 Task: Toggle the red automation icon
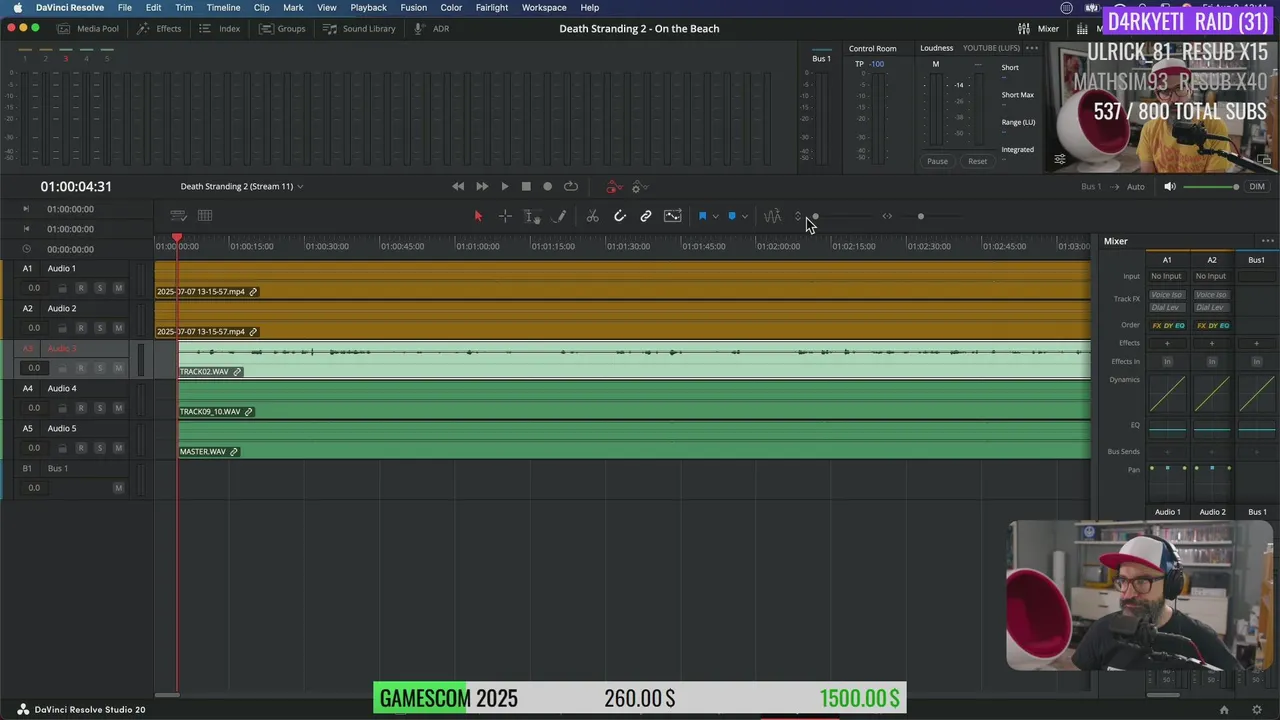tap(613, 187)
